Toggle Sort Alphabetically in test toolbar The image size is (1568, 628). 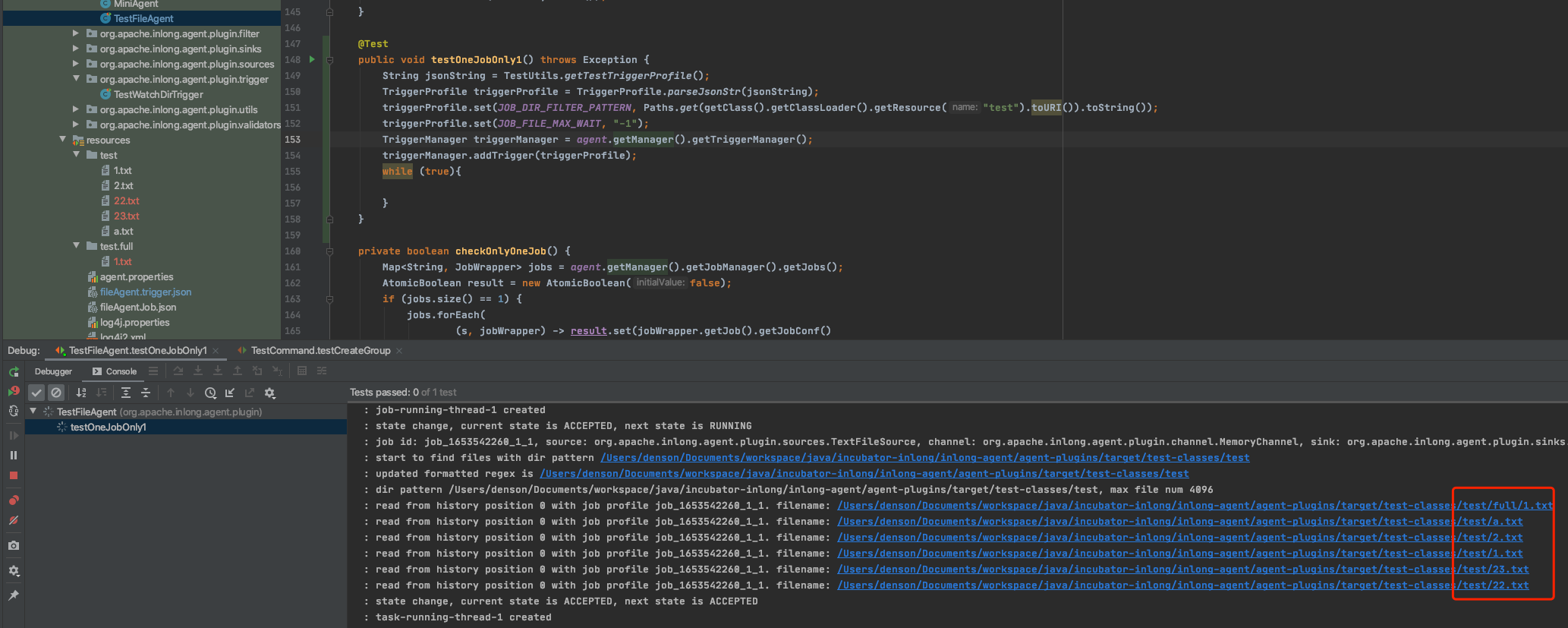point(81,393)
